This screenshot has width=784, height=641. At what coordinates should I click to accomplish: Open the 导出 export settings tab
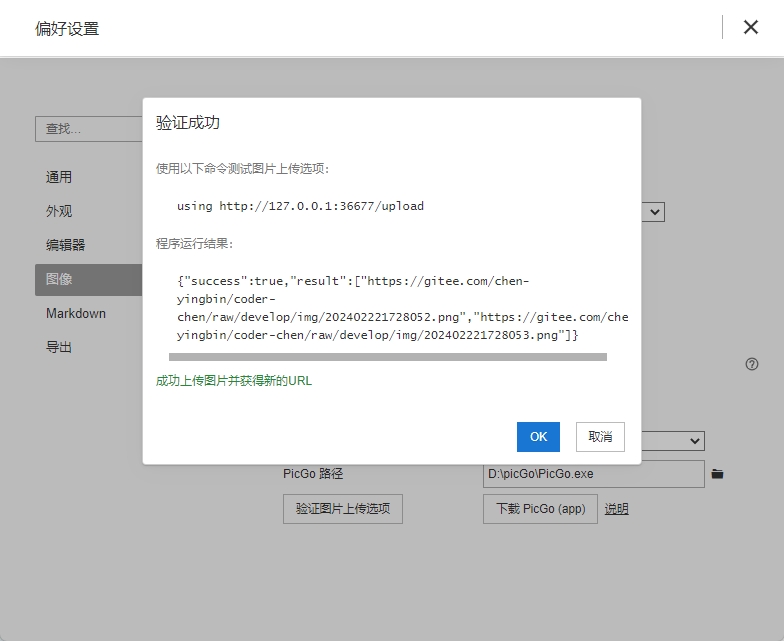tap(59, 347)
